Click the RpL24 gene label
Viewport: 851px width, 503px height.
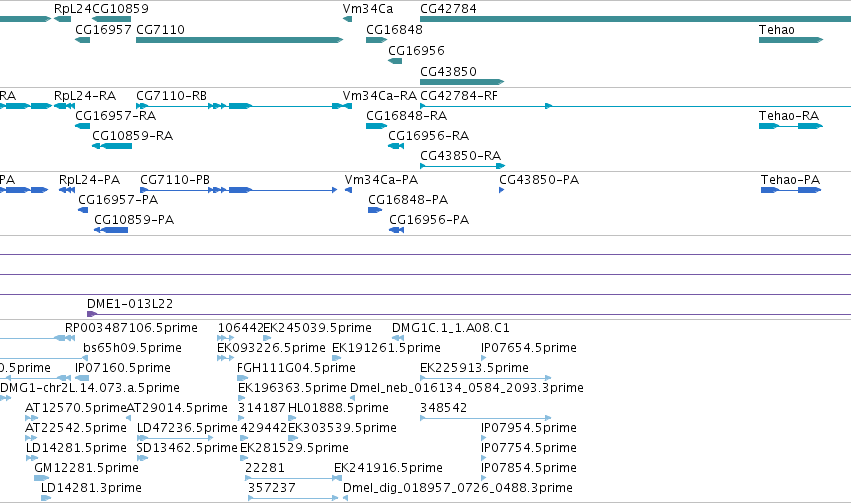point(73,9)
